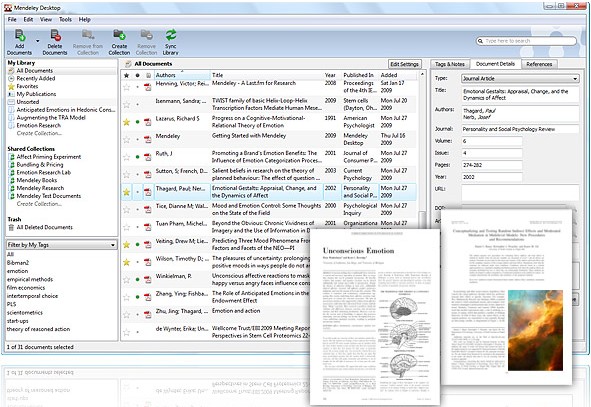This screenshot has width=591, height=407.
Task: Click the Add Documents toolbar icon
Action: point(20,35)
